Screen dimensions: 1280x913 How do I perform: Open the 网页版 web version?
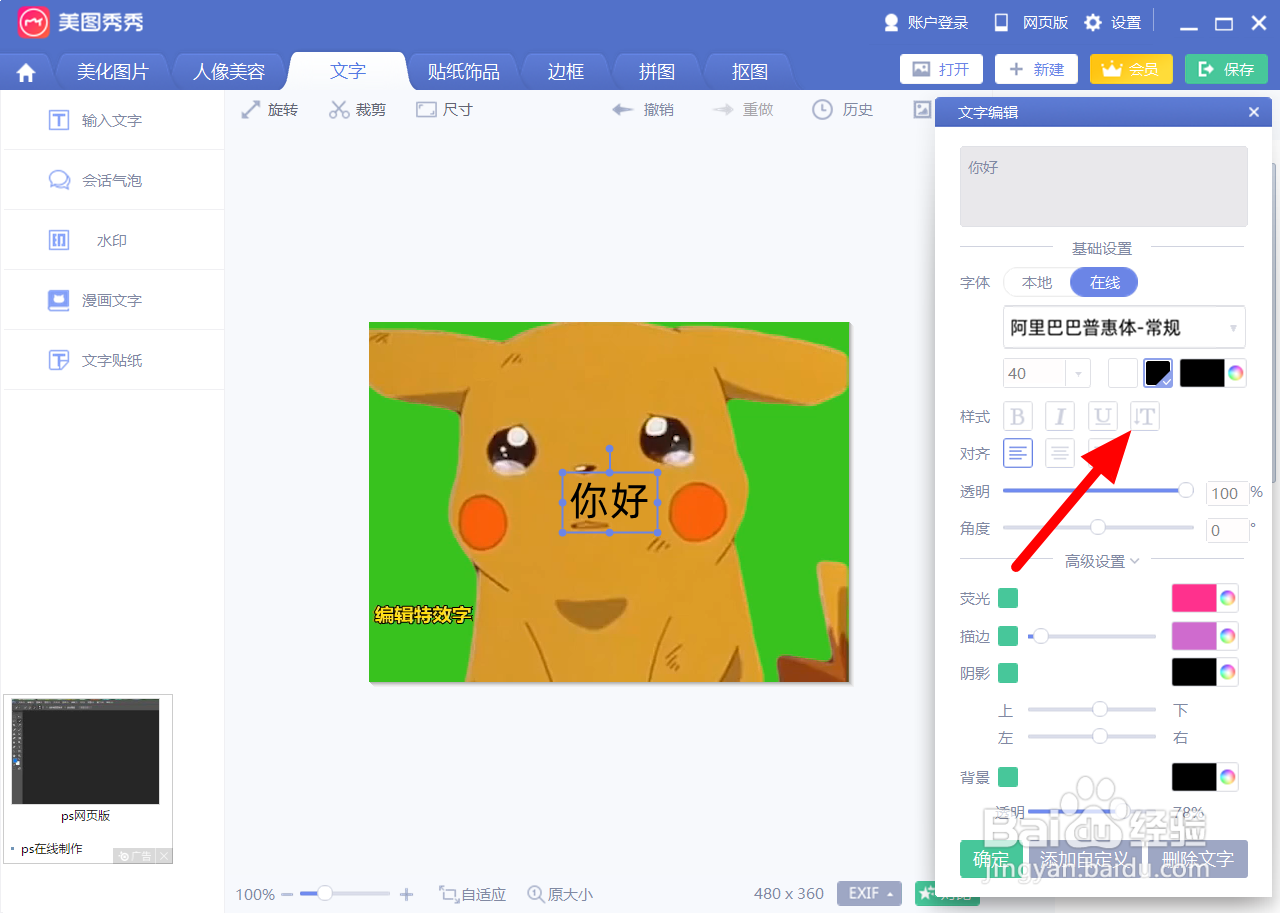[1031, 23]
